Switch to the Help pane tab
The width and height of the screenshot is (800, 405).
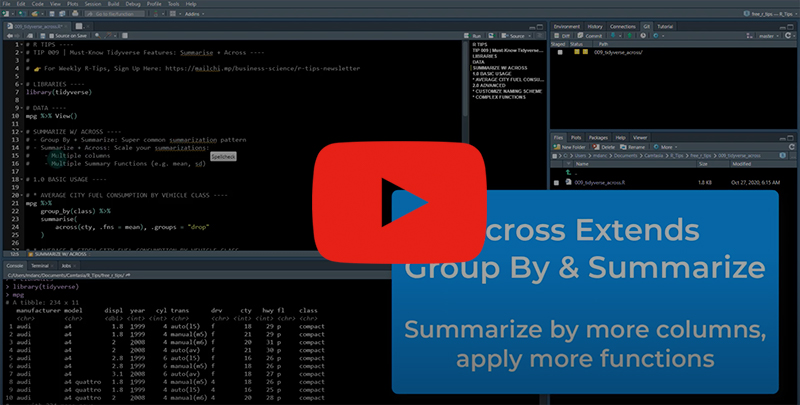click(620, 138)
